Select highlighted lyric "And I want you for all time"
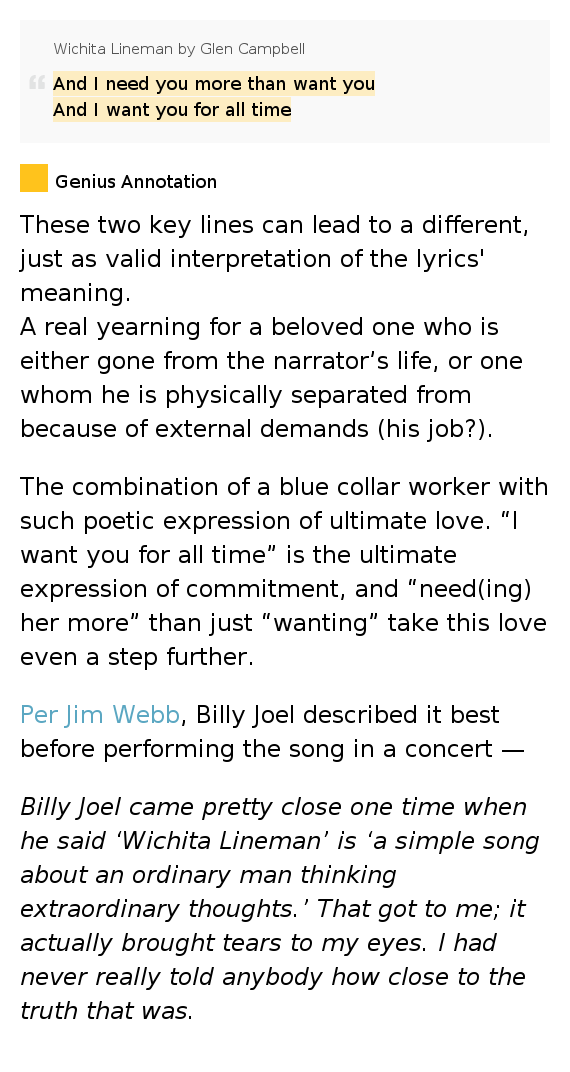Viewport: 570px width, 1072px height. point(172,109)
